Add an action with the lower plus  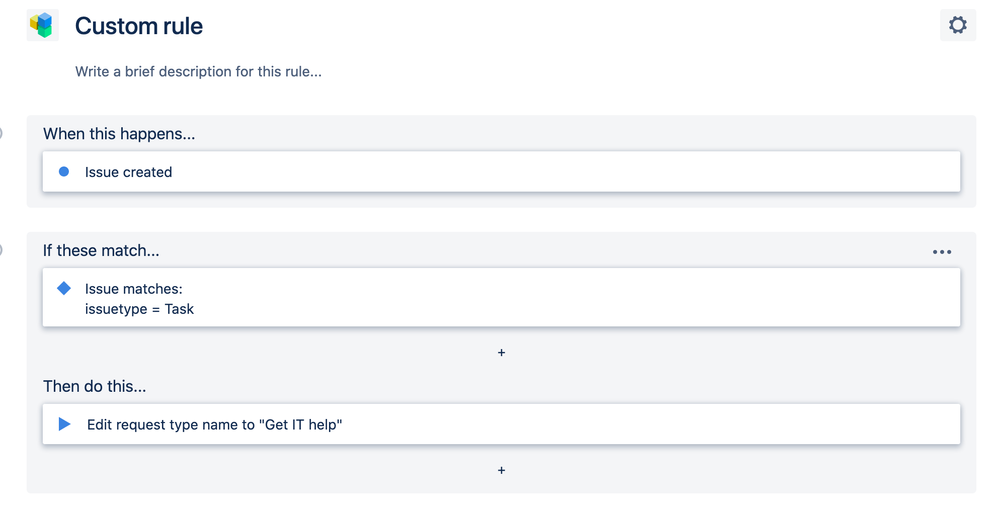pos(501,470)
